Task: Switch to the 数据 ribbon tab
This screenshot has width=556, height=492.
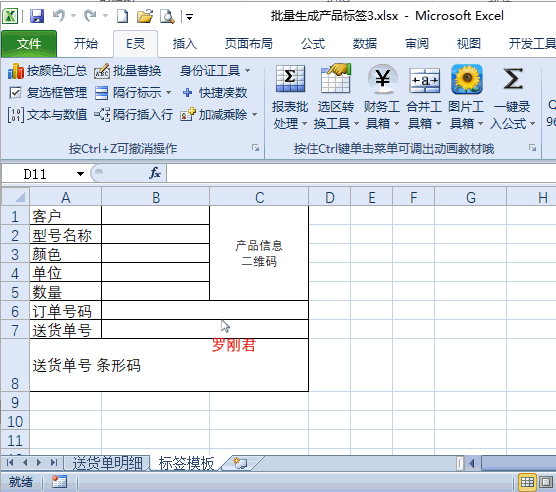Action: (x=365, y=44)
